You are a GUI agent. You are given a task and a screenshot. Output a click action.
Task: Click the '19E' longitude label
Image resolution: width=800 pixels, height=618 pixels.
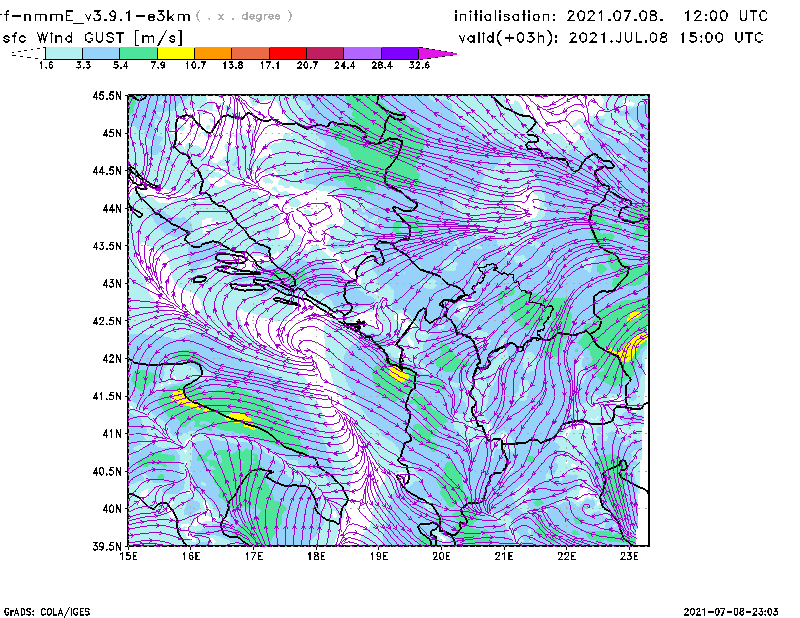pos(379,556)
